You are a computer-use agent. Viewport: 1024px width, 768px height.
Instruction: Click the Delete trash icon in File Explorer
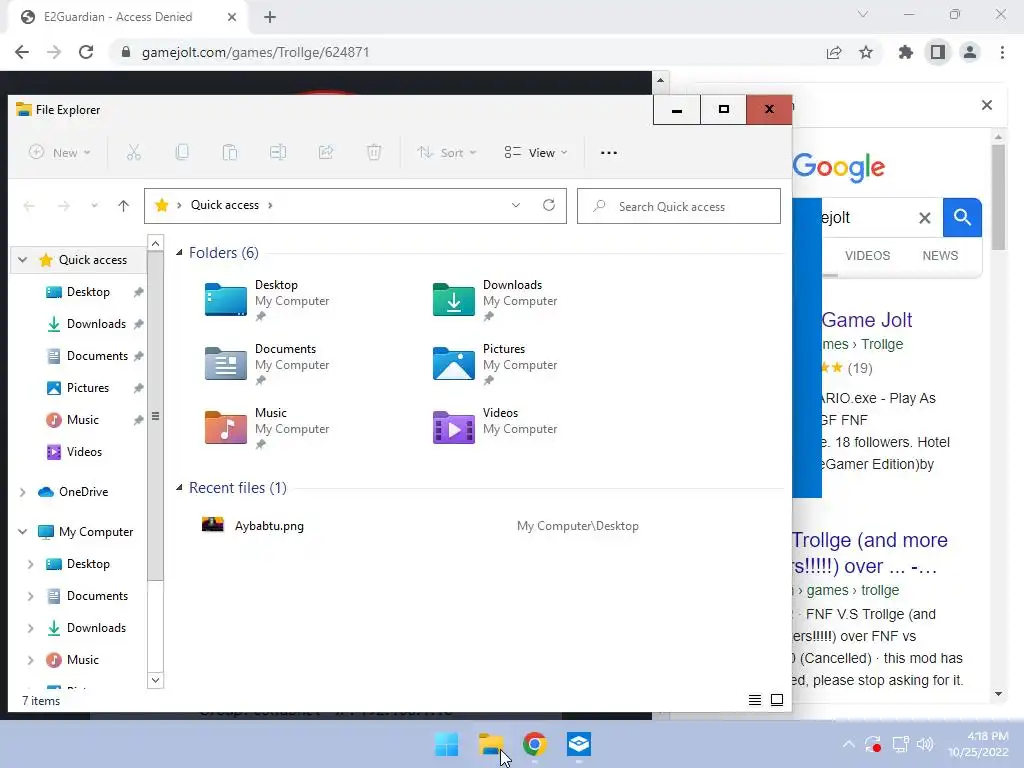(374, 153)
